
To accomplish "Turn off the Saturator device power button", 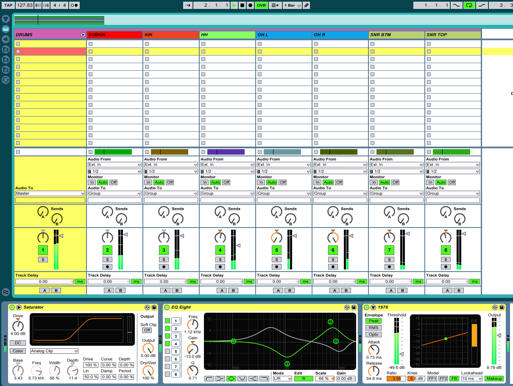I will [x=12, y=307].
